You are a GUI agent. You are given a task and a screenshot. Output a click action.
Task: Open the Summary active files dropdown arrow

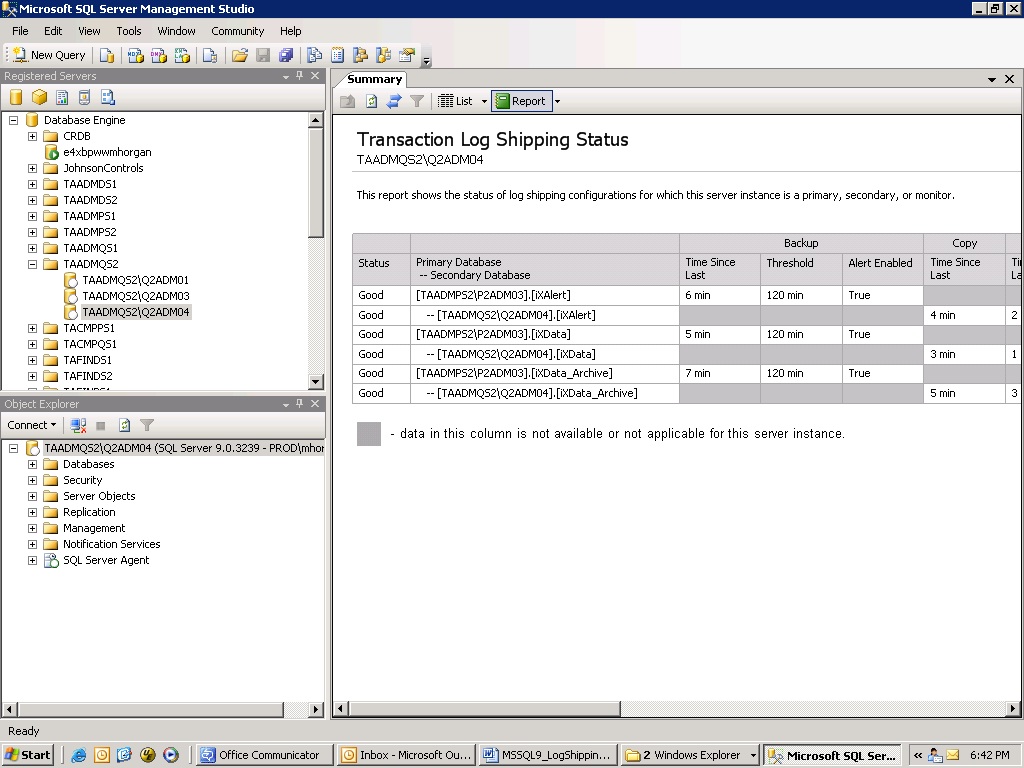coord(991,79)
